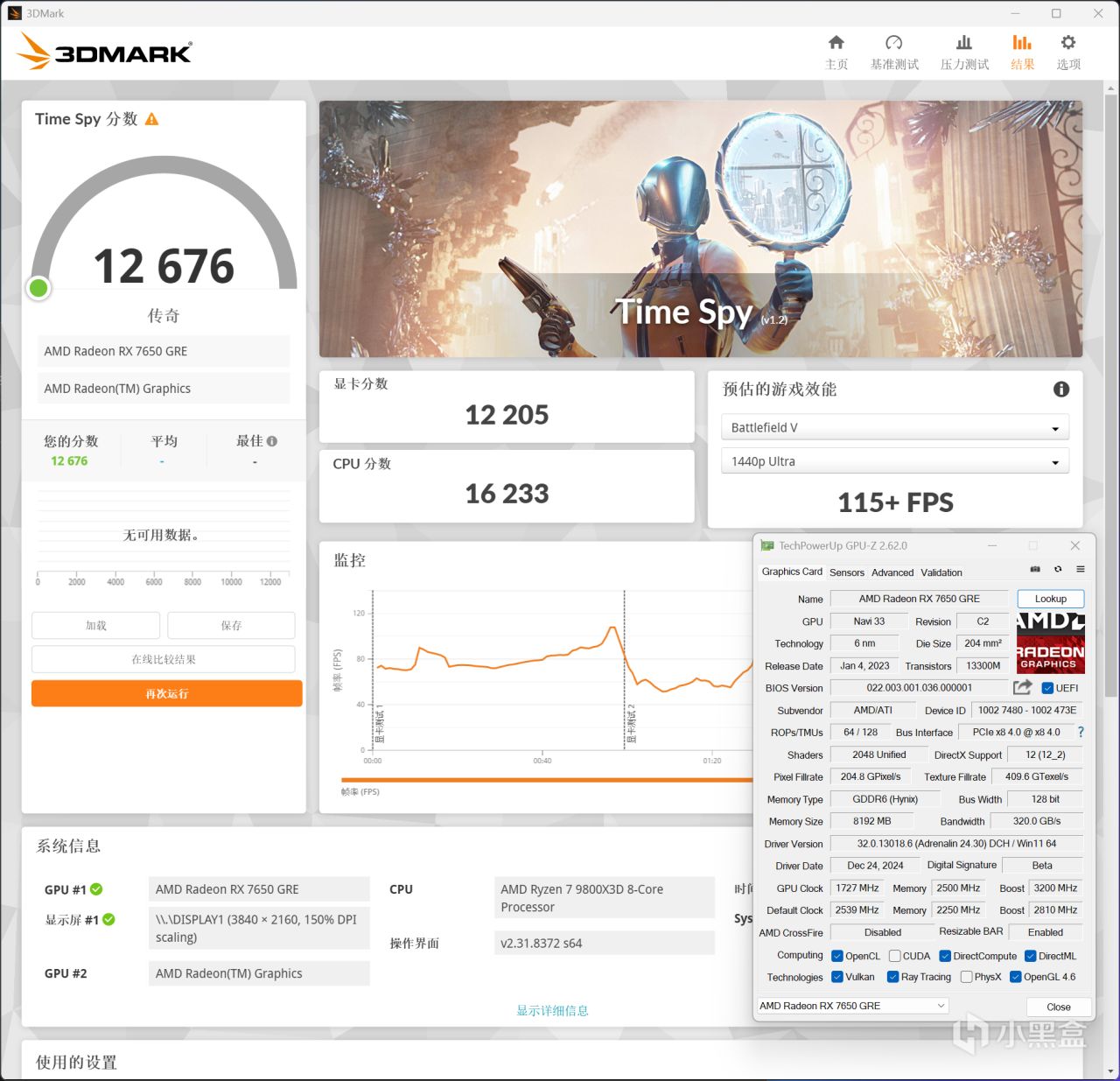
Task: Click the question mark beside Bus Interface
Action: 1081,733
